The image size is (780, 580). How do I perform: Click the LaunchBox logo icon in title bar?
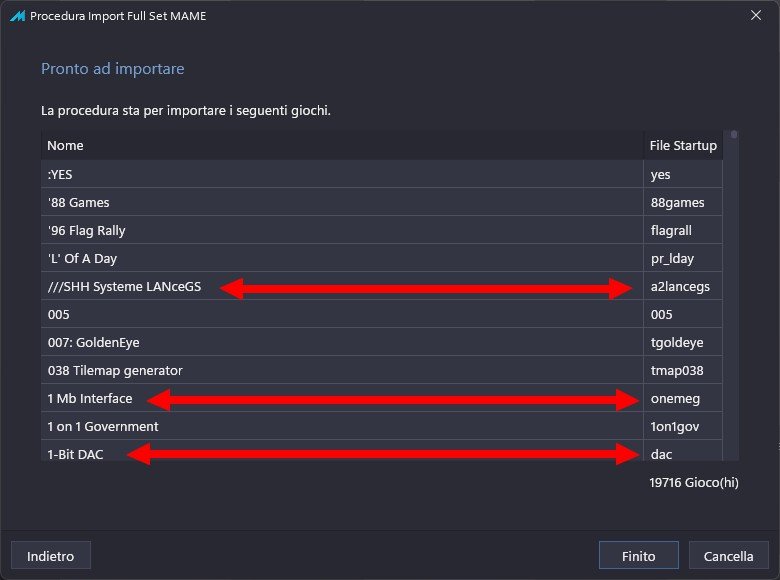(x=17, y=16)
